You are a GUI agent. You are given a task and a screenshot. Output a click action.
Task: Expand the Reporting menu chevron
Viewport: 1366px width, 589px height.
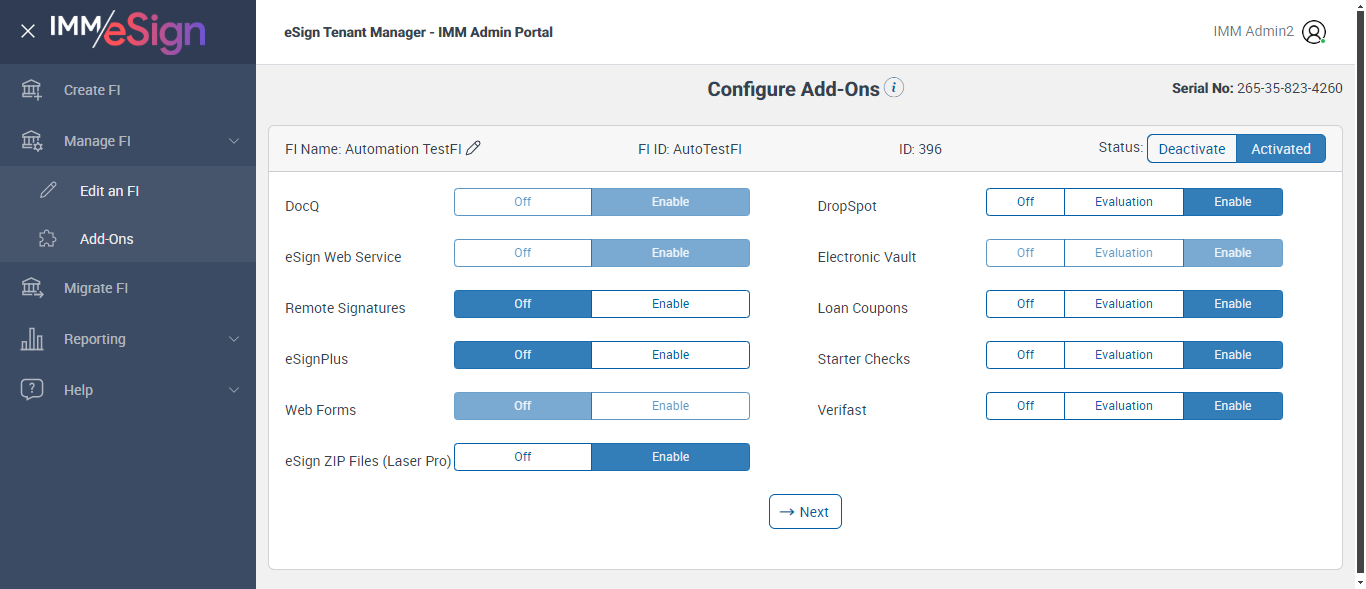(234, 339)
